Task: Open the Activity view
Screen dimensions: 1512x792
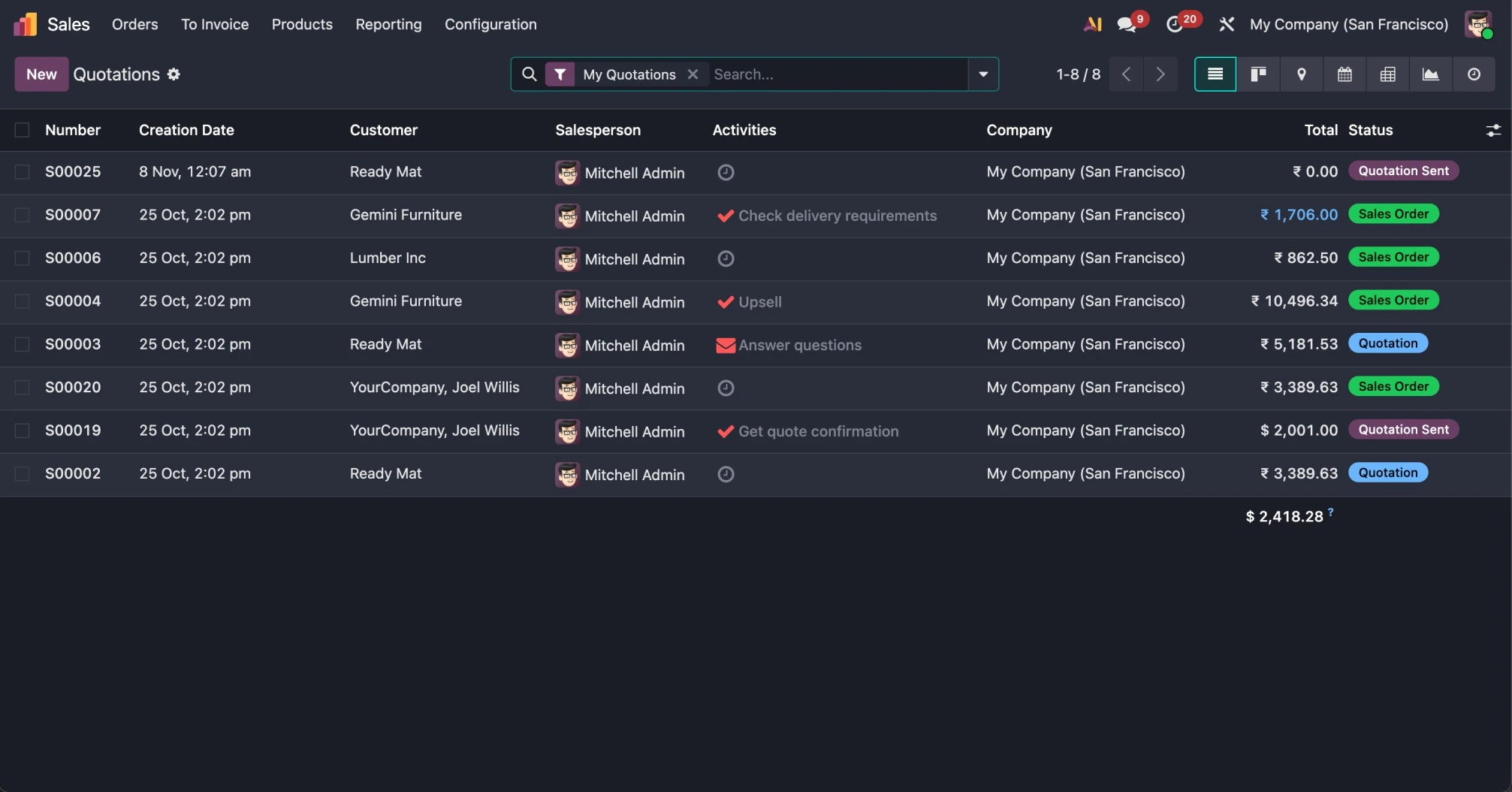Action: click(1474, 74)
